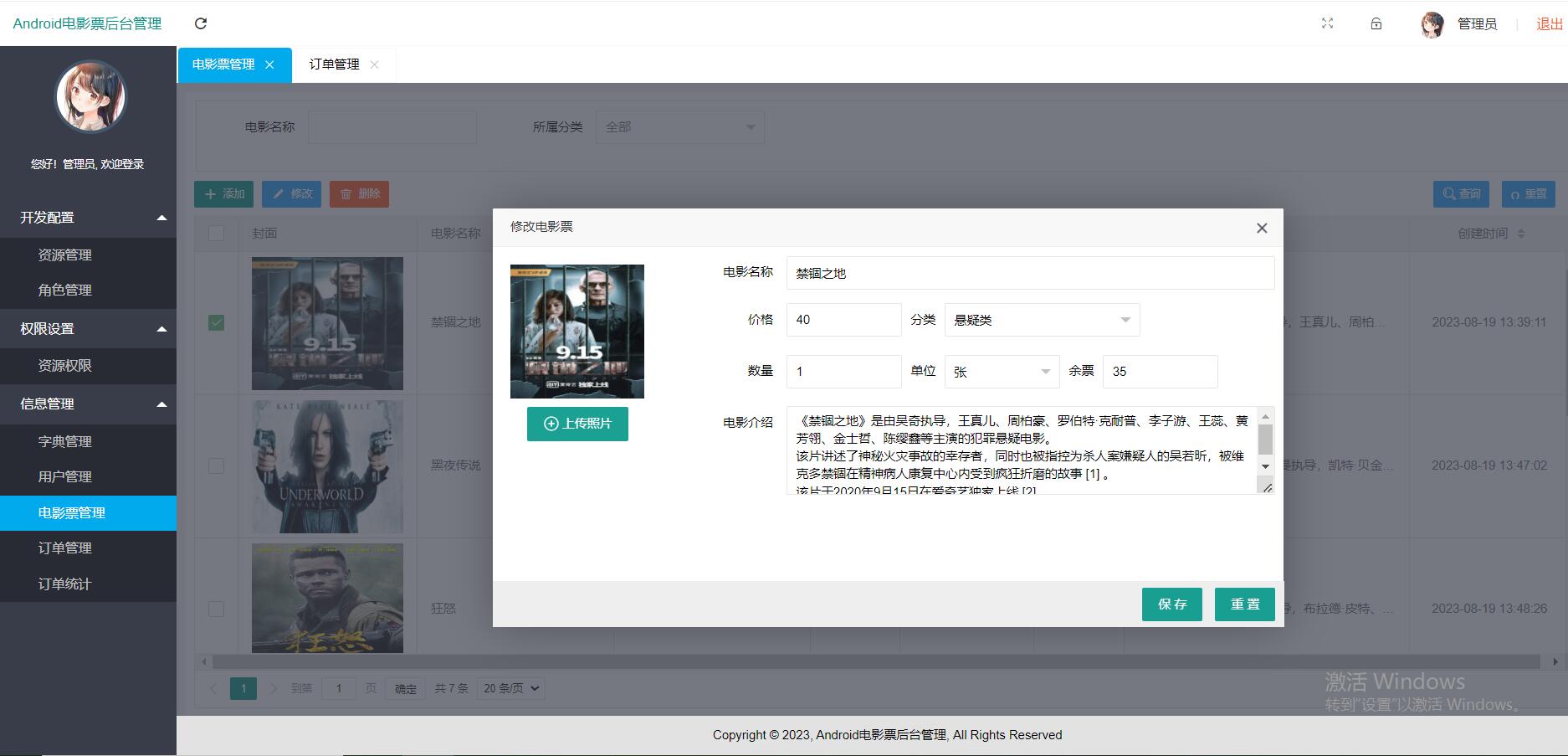Switch to the 订单管理 tab
This screenshot has width=1568, height=756.
pos(333,64)
